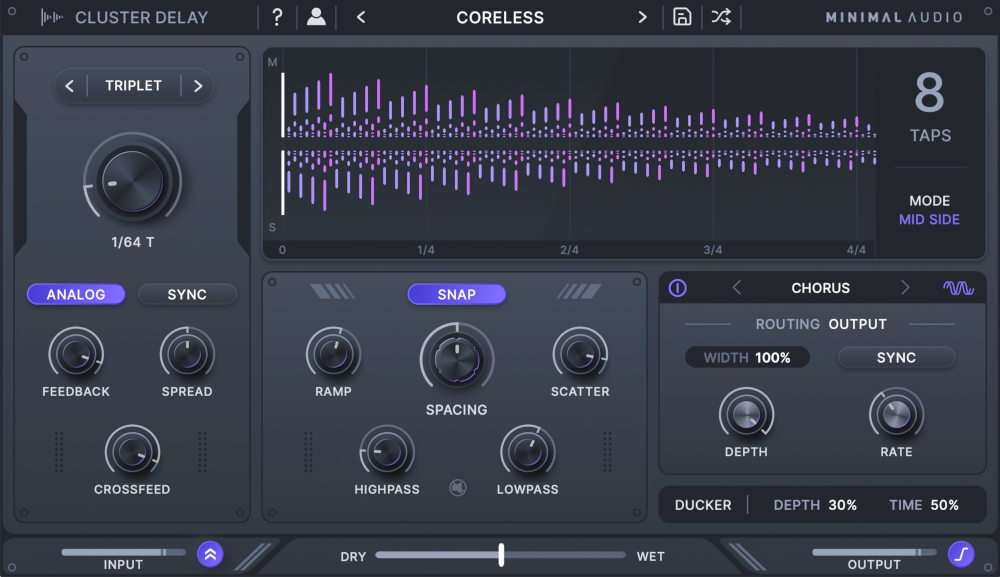The height and width of the screenshot is (577, 1000).
Task: Click the left chevron beside Triplet
Action: 69,86
